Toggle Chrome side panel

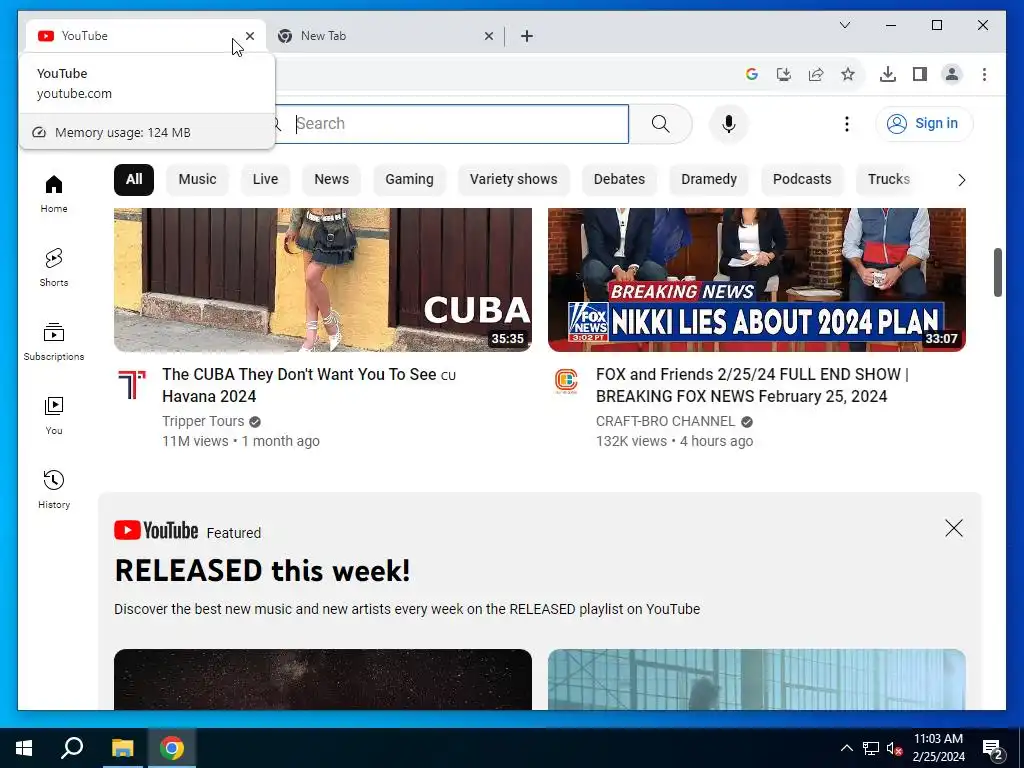920,74
